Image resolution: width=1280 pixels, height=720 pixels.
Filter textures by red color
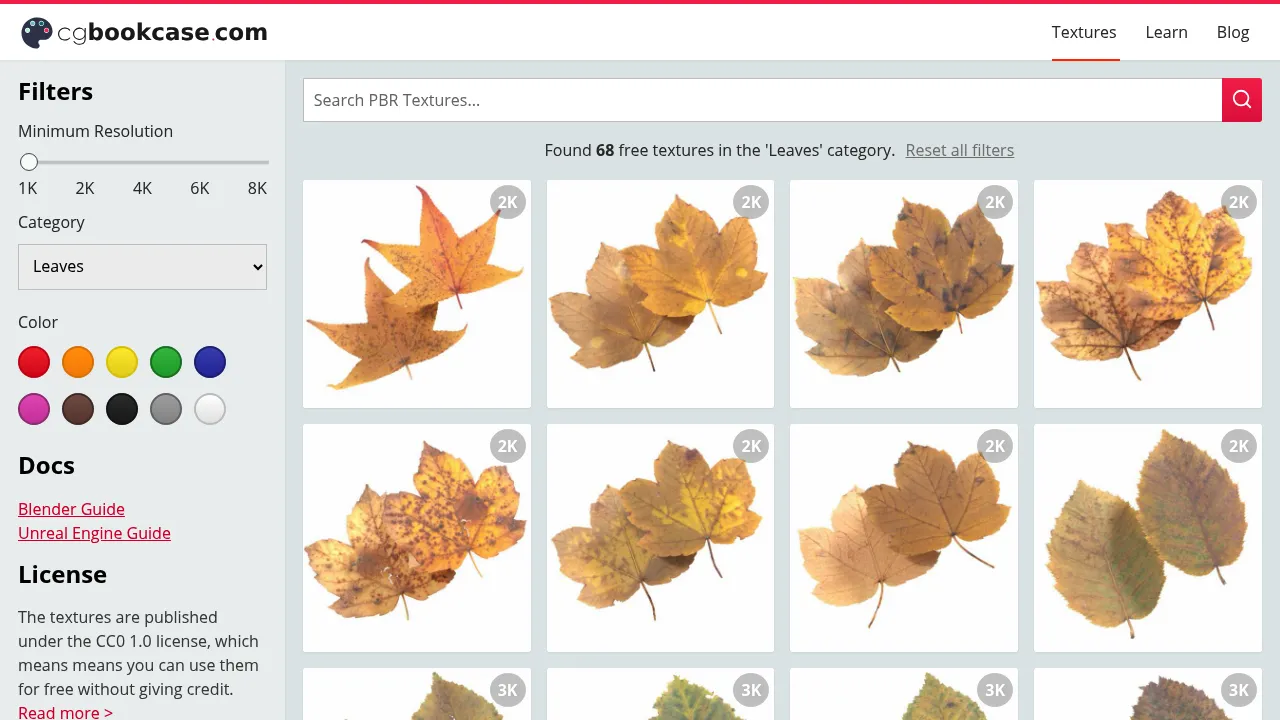tap(34, 362)
